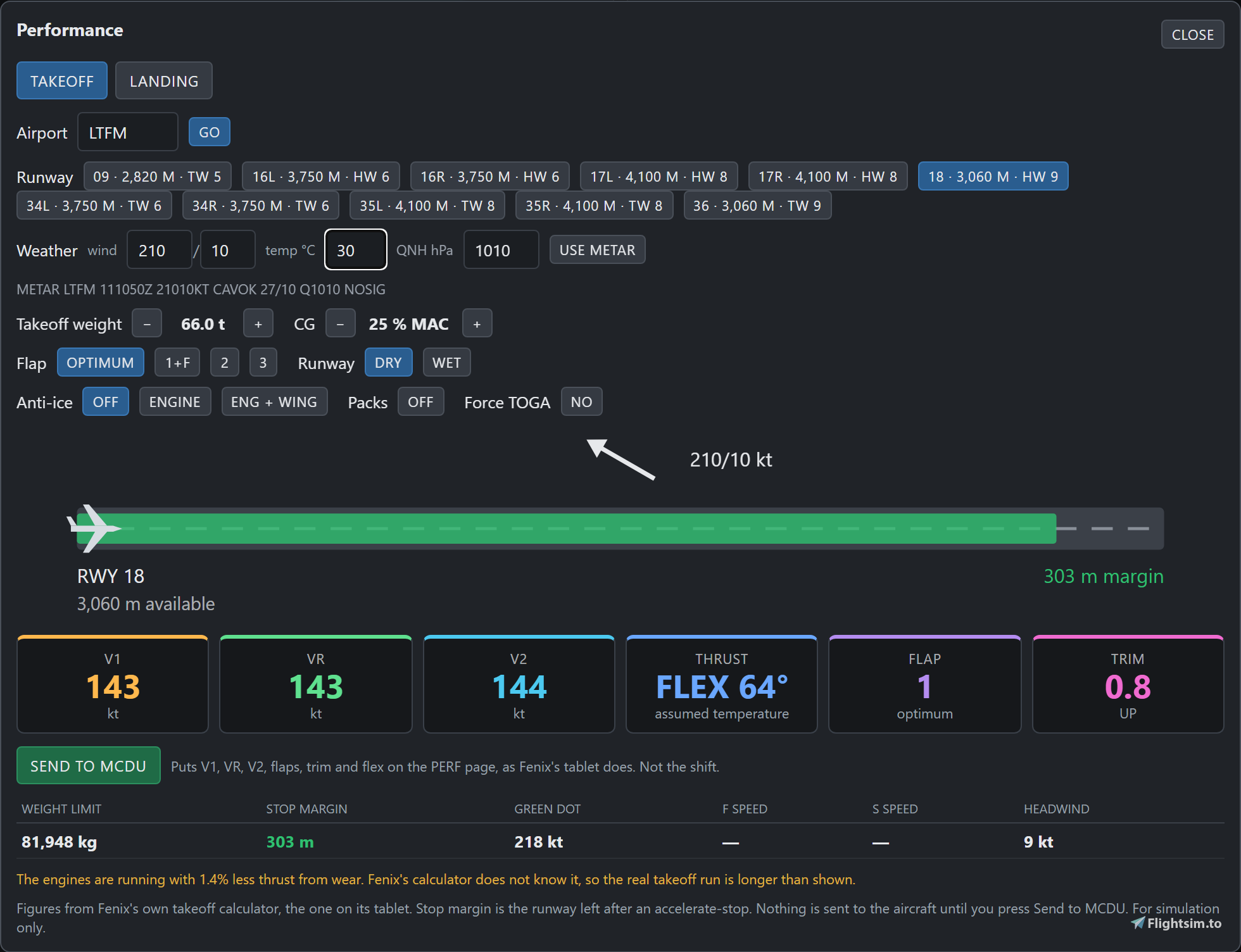The image size is (1241, 952).
Task: Select runway 17R · 4,100 M · HW 8
Action: tap(828, 177)
